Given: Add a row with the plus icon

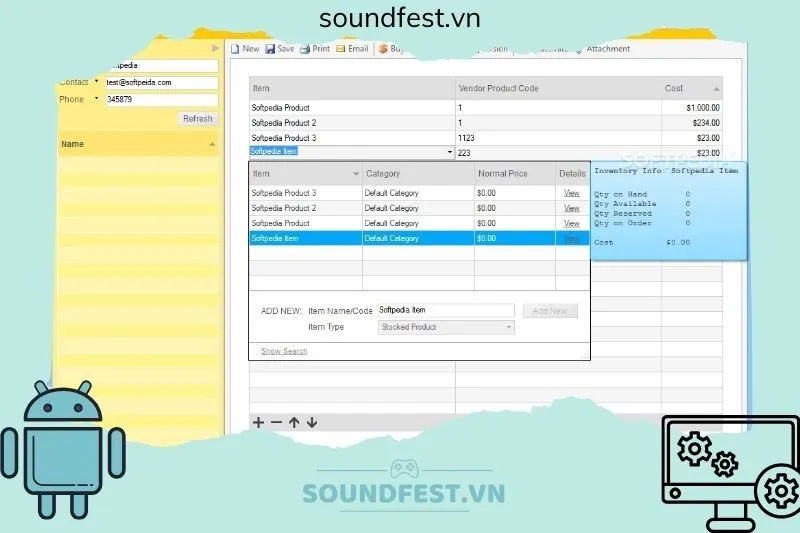Looking at the screenshot, I should pos(259,422).
